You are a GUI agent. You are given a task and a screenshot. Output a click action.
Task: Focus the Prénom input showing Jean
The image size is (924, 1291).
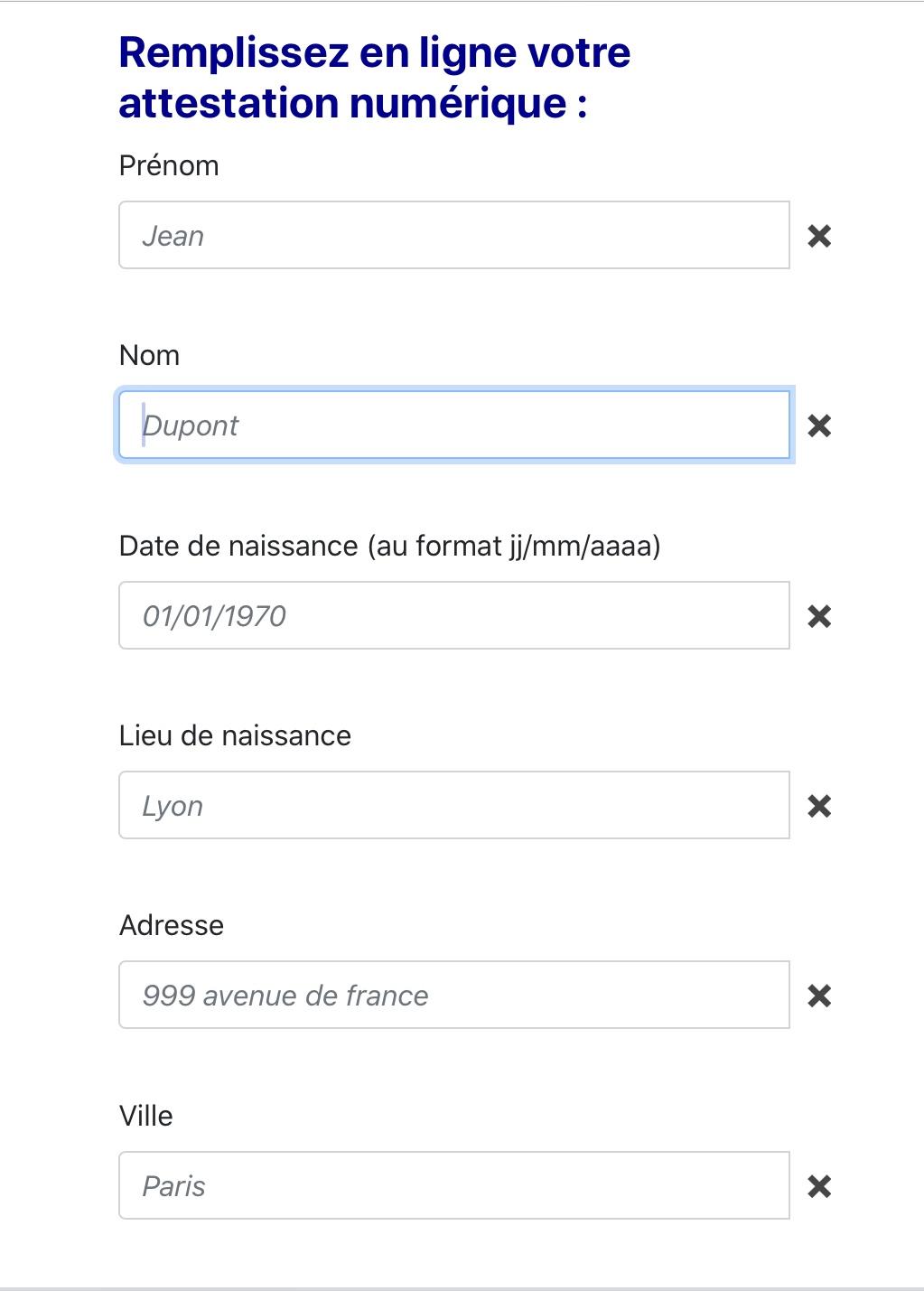click(x=453, y=236)
